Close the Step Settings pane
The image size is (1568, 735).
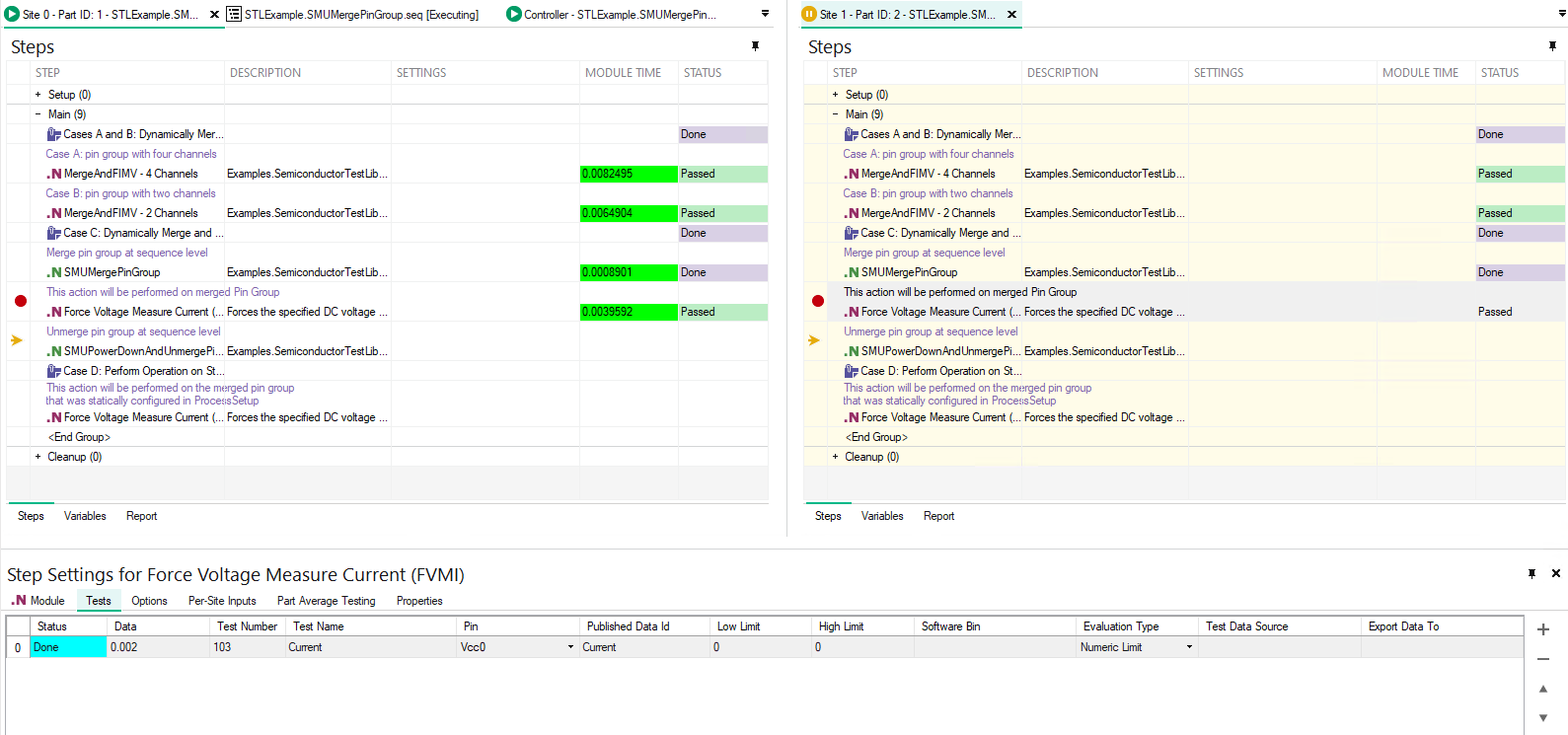pyautogui.click(x=1556, y=573)
